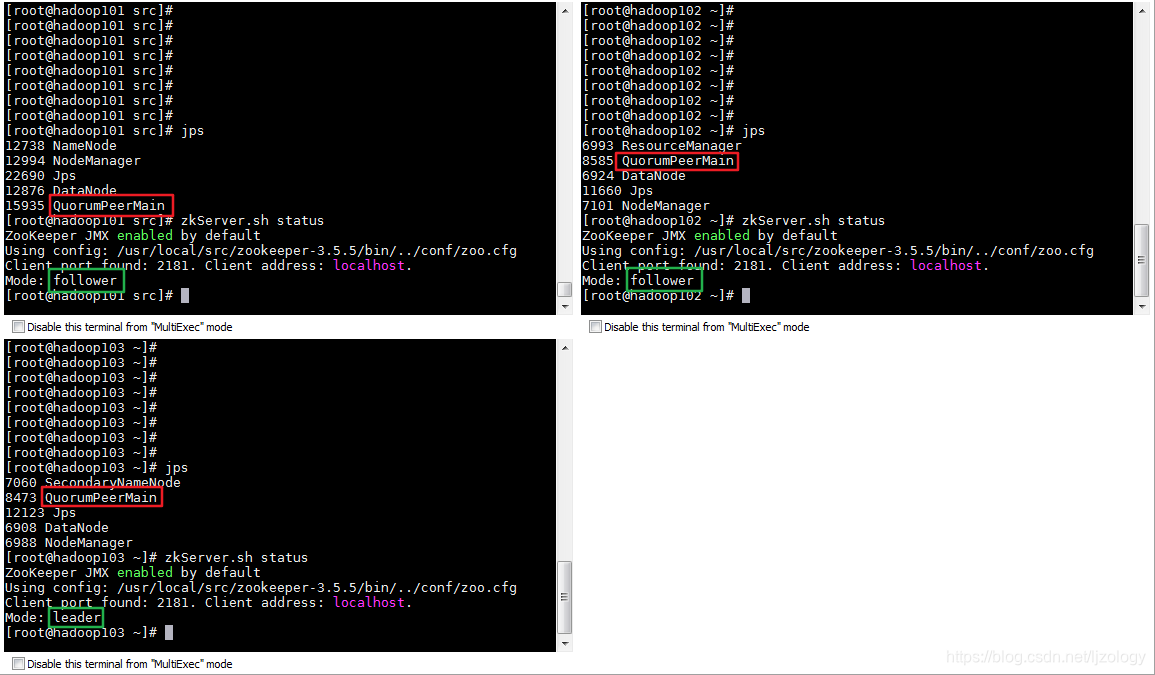
Task: Click the last prompt cursor in hadoop102 terminal
Action: pyautogui.click(x=746, y=295)
